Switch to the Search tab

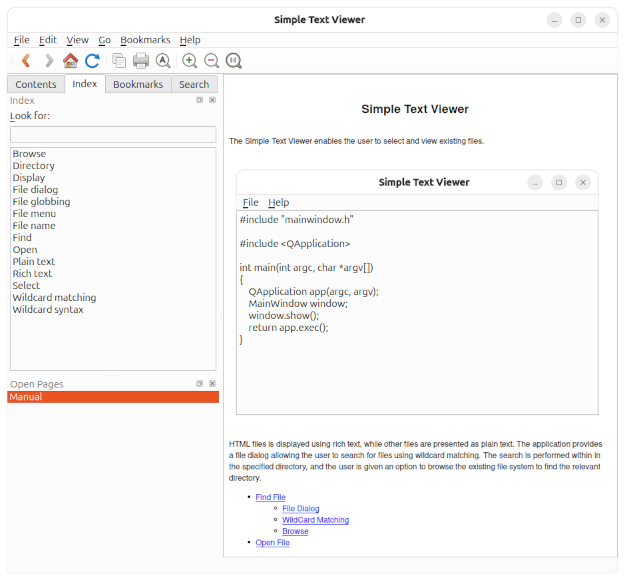coord(194,85)
